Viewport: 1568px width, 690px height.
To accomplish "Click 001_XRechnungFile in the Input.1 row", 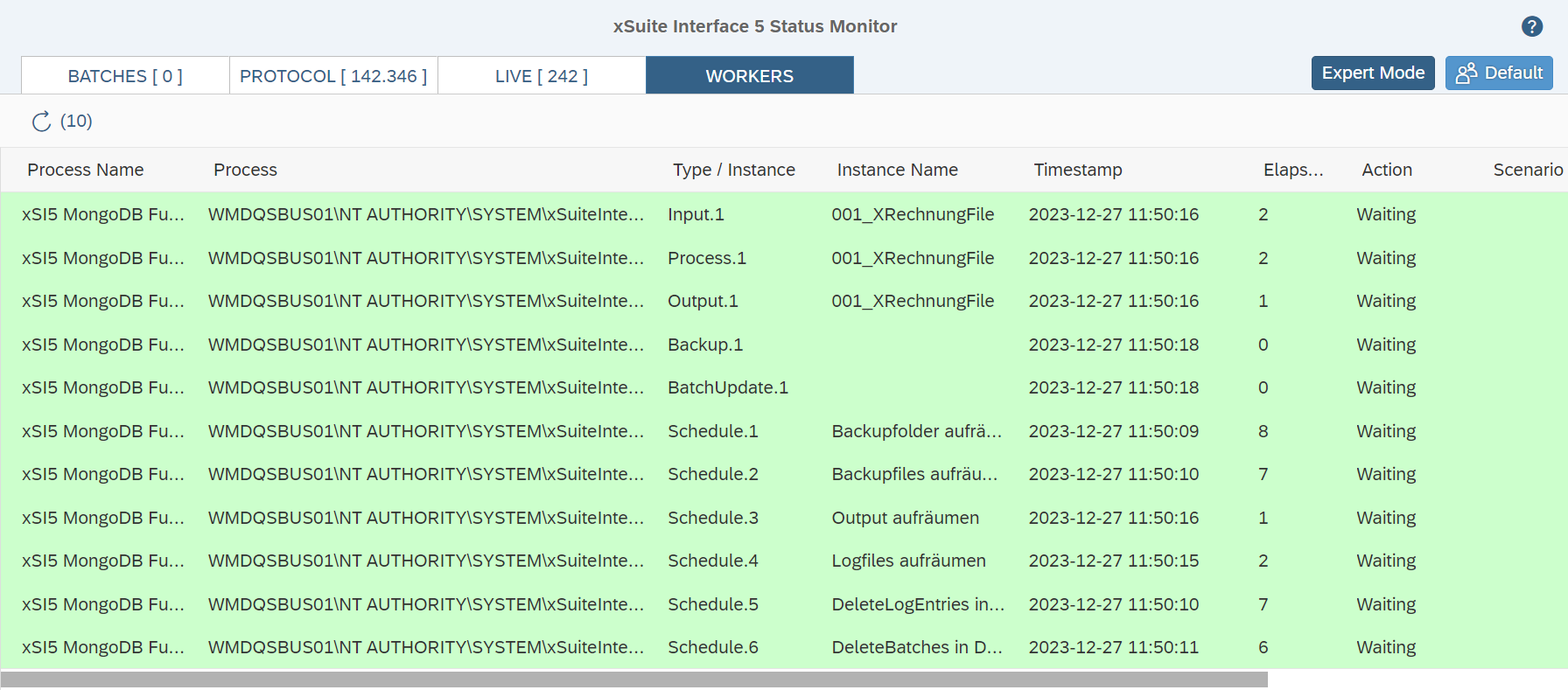I will click(913, 214).
